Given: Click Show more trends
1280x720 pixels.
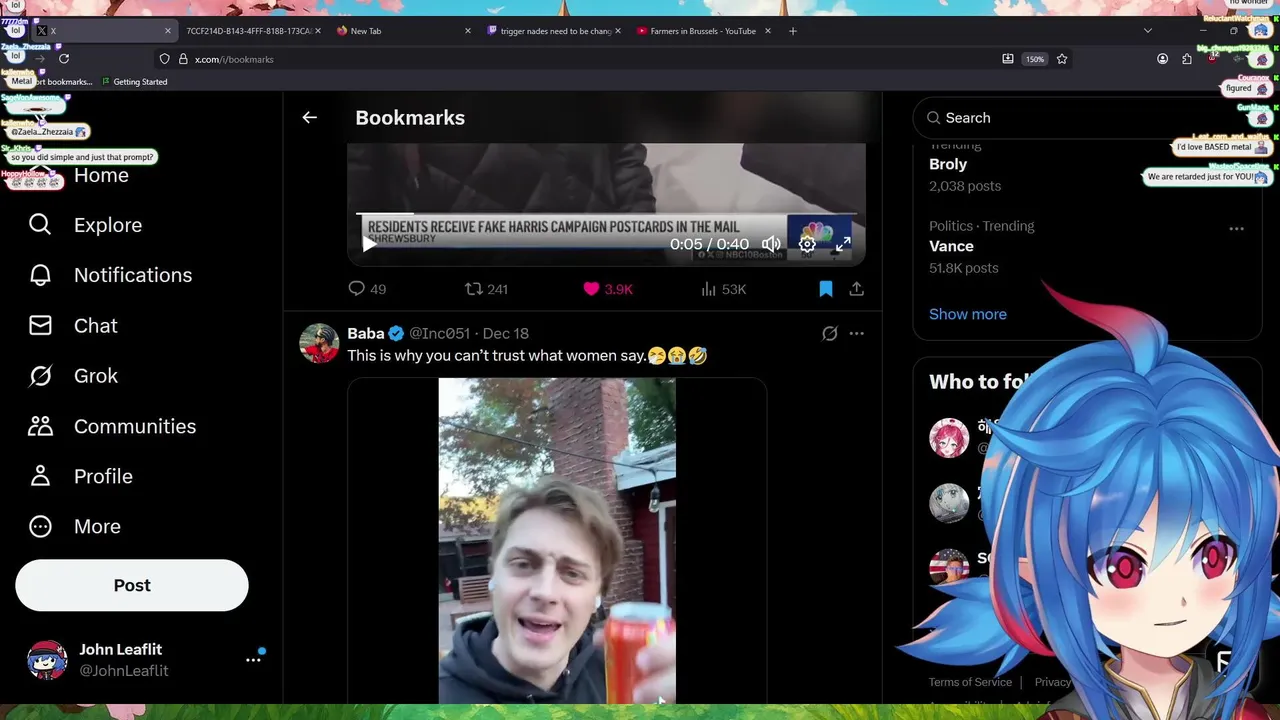Looking at the screenshot, I should pyautogui.click(x=968, y=314).
